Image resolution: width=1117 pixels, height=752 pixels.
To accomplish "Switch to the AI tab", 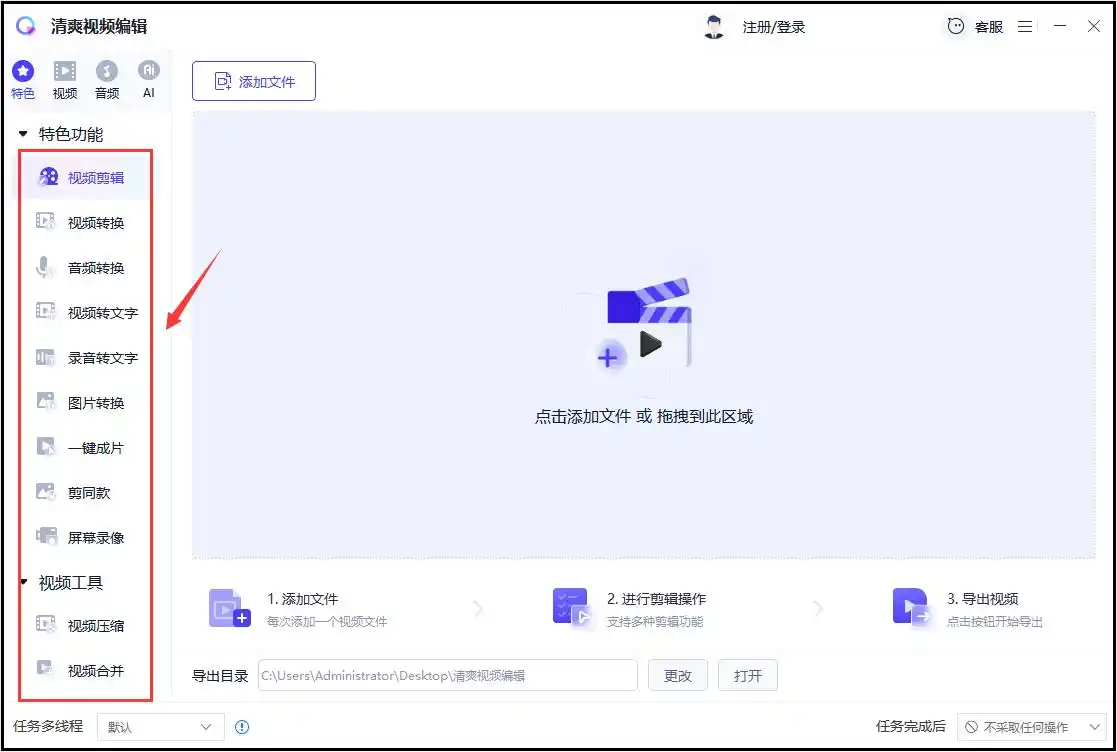I will [149, 80].
